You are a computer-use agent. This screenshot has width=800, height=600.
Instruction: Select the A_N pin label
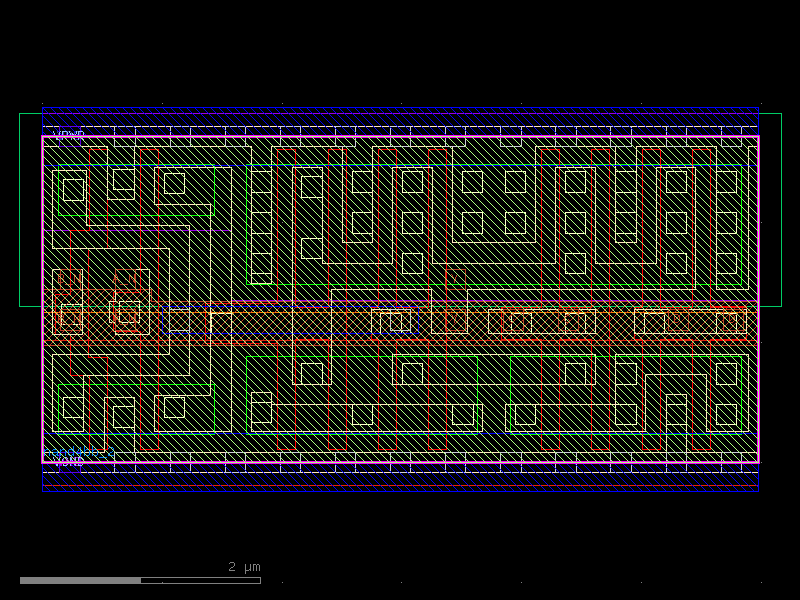tap(124, 278)
